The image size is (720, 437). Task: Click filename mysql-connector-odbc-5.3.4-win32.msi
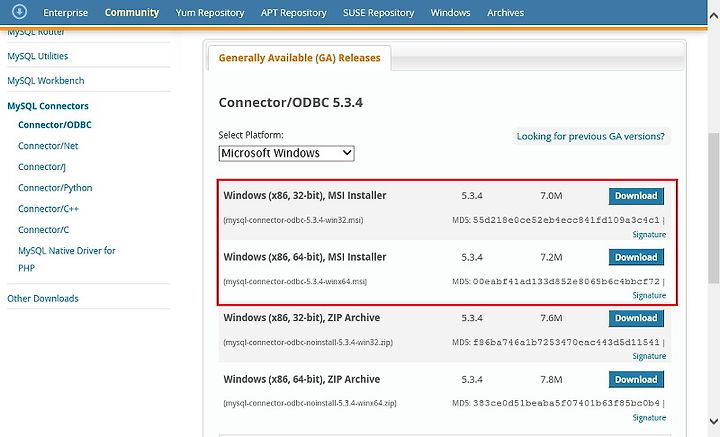click(x=293, y=220)
